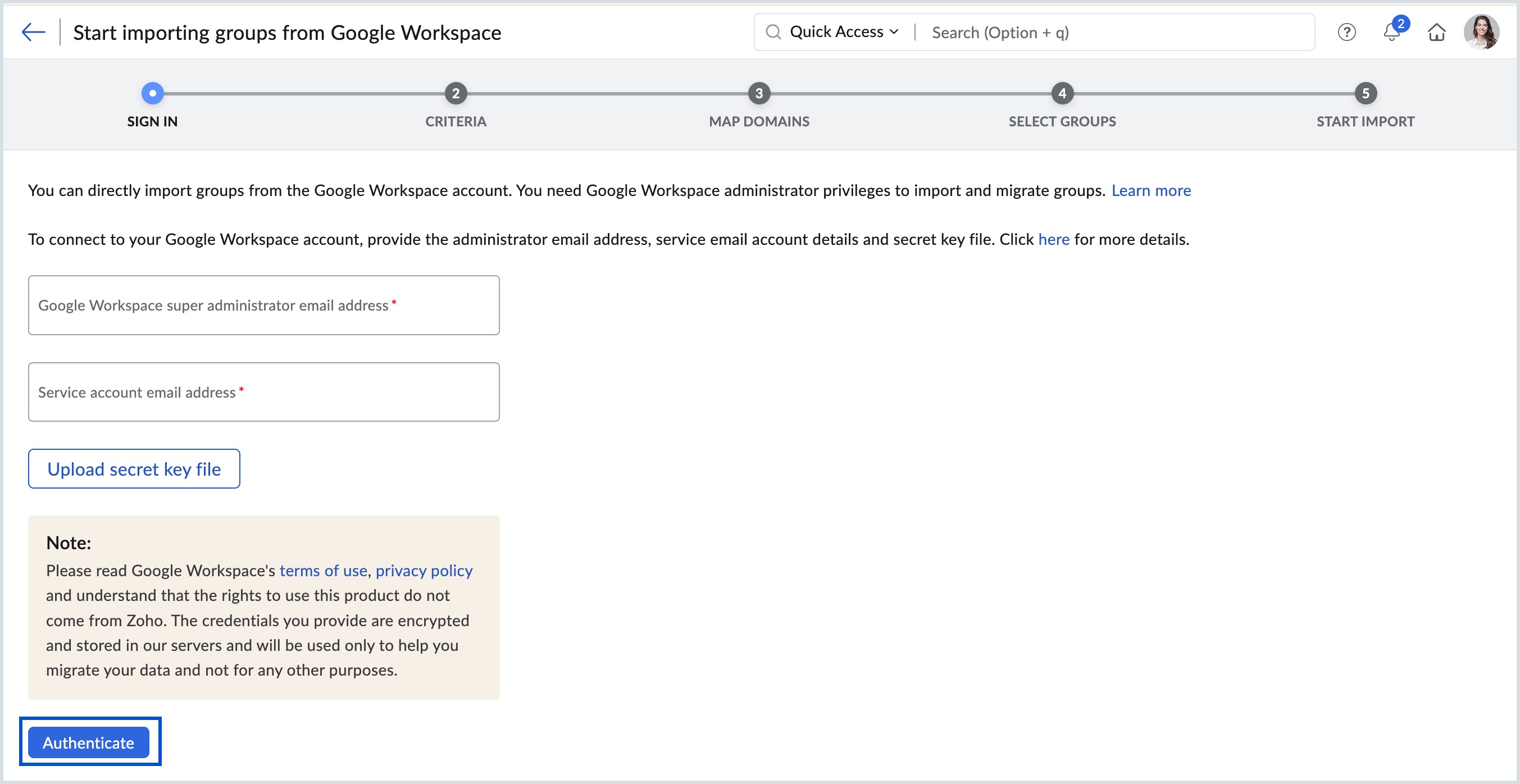Image resolution: width=1520 pixels, height=784 pixels.
Task: Open the Learn more link
Action: pos(1151,190)
